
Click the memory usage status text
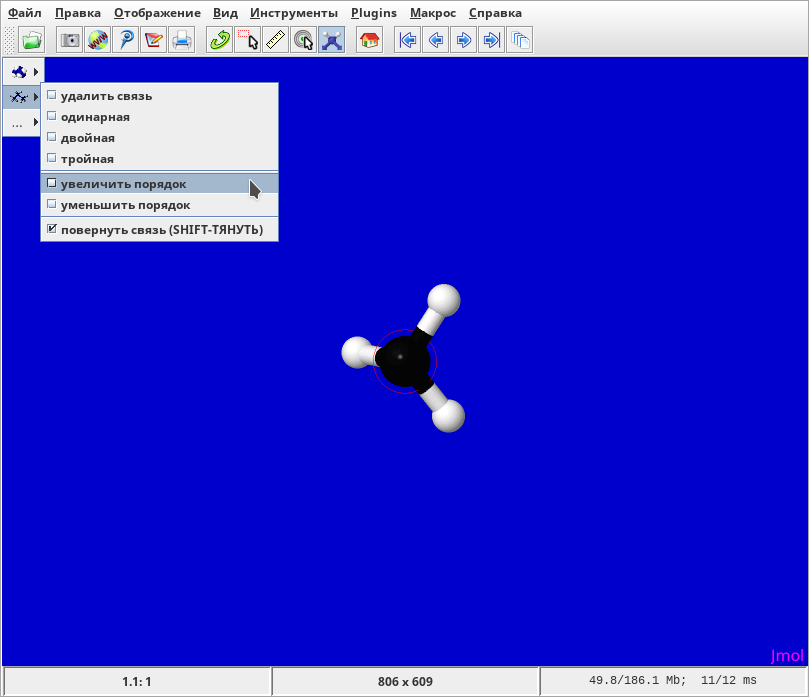click(673, 680)
